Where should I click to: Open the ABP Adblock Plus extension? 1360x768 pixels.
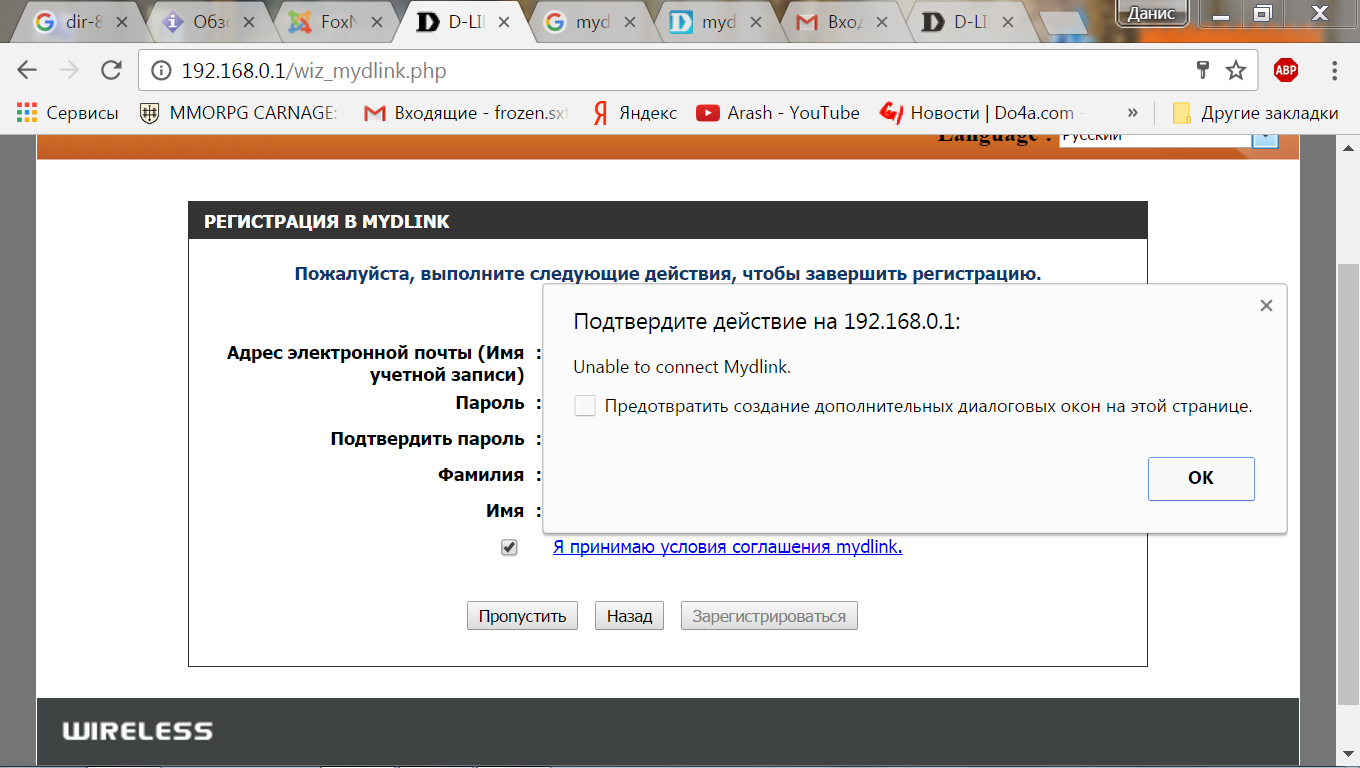click(x=1286, y=70)
